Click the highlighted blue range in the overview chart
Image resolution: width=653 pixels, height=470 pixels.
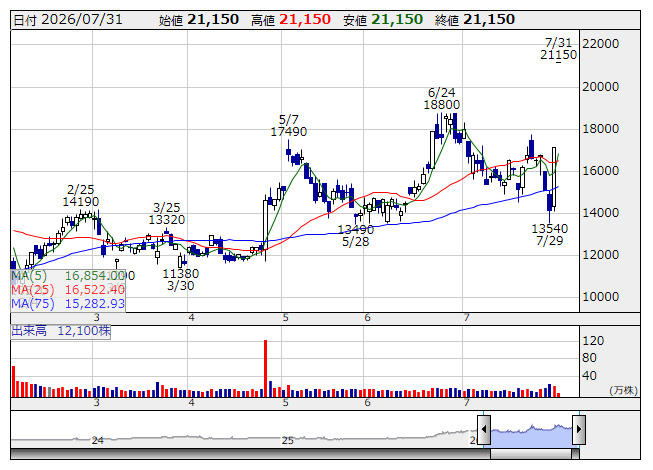(x=531, y=435)
